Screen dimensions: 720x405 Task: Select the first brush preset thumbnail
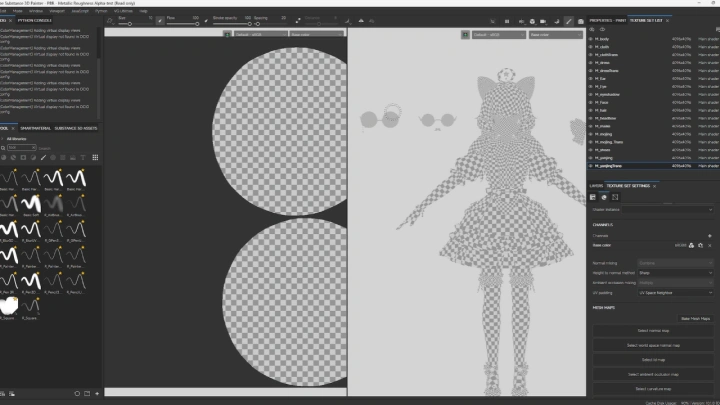click(x=9, y=178)
